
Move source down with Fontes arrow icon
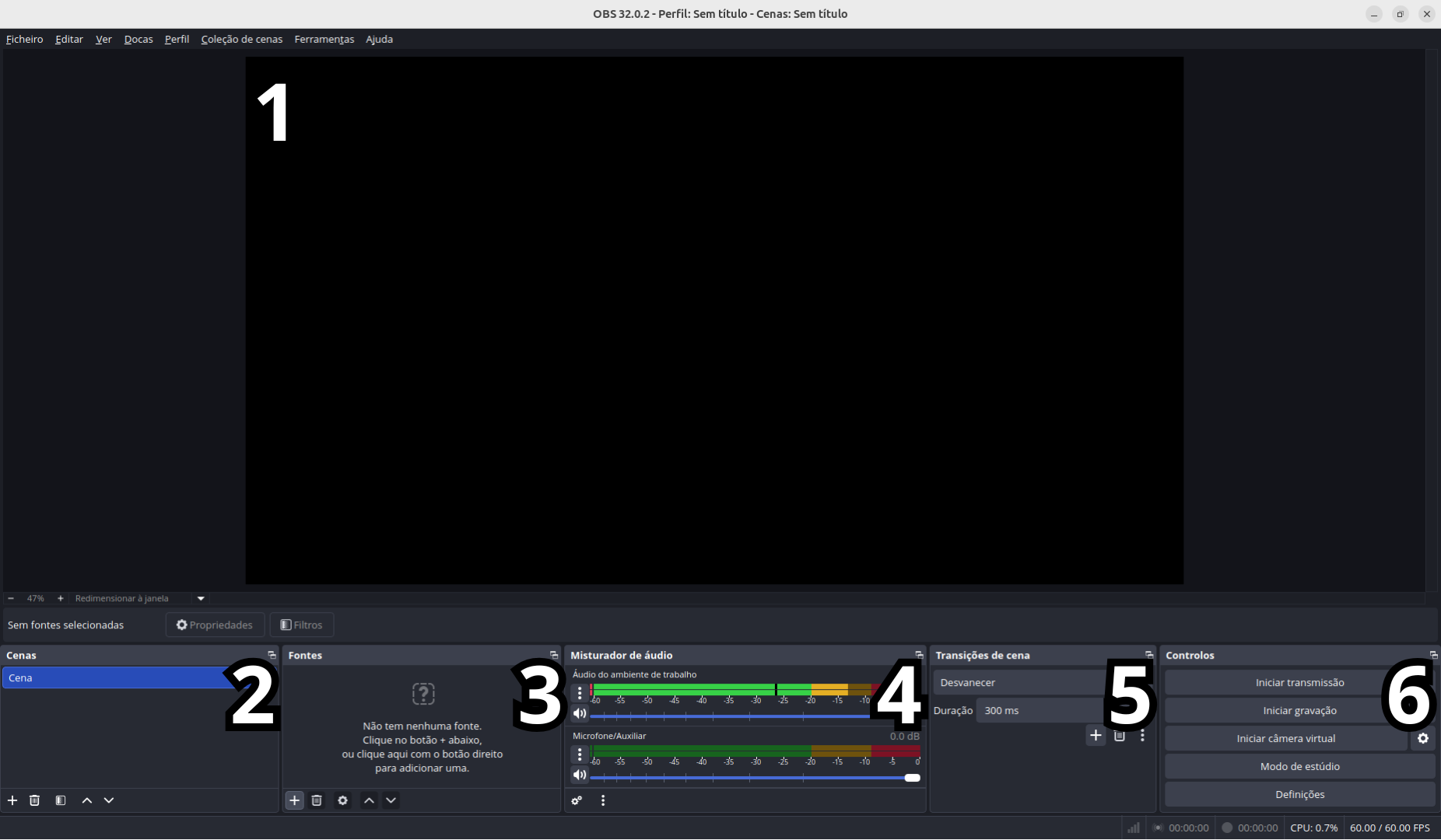tap(391, 800)
